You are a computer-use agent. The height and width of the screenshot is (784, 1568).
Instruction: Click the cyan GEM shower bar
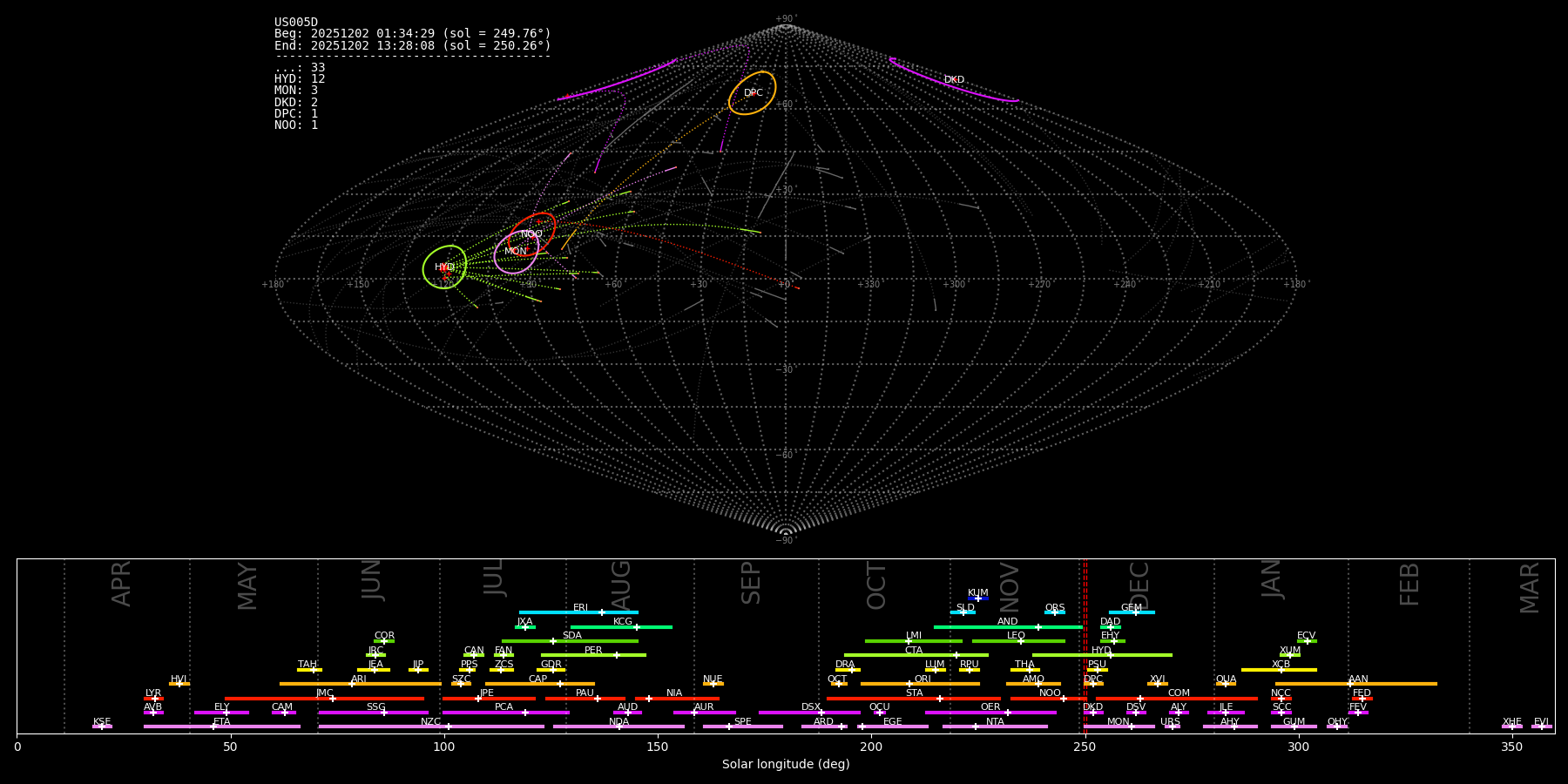pyautogui.click(x=1131, y=612)
